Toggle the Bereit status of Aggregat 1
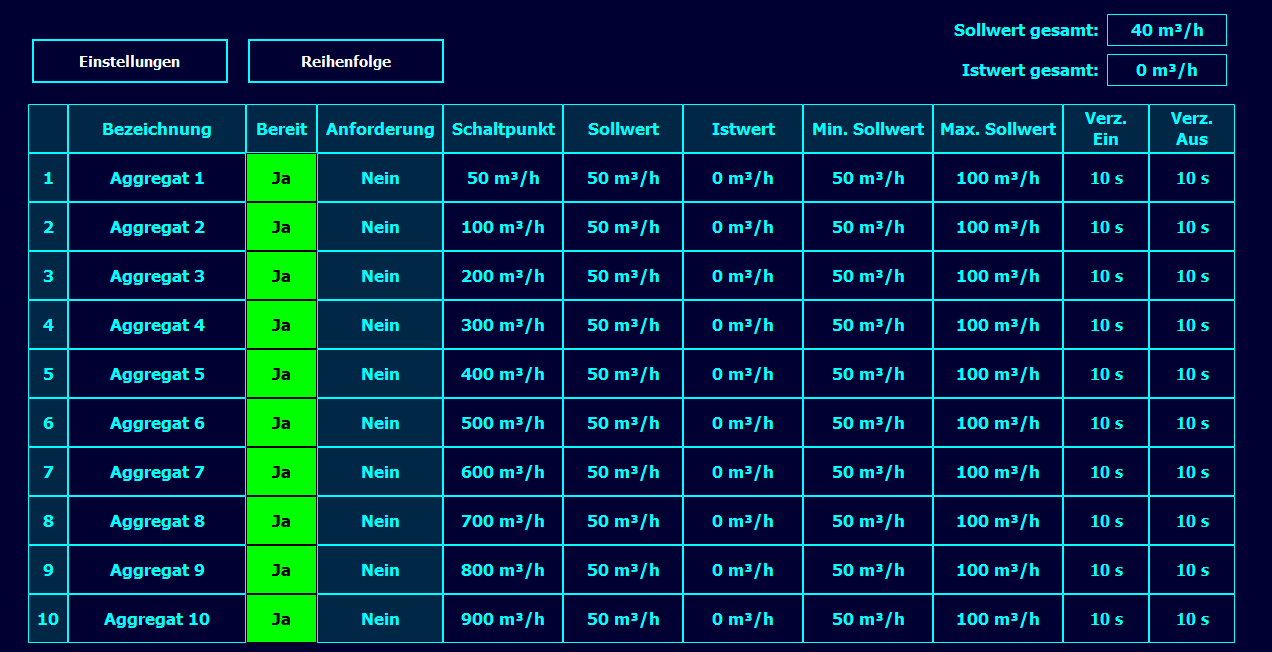 (281, 178)
